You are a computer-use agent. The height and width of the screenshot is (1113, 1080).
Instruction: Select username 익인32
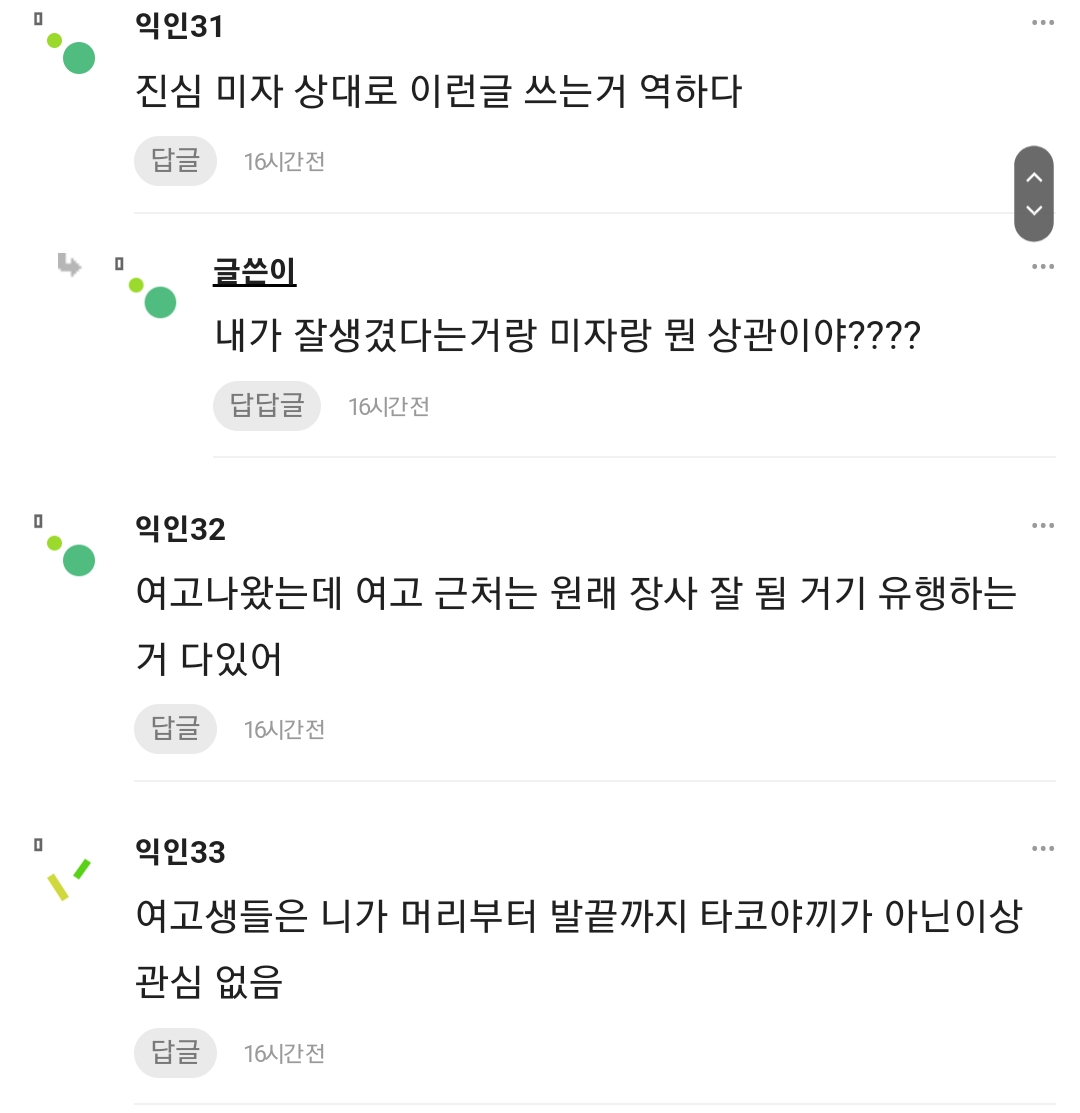tap(180, 529)
